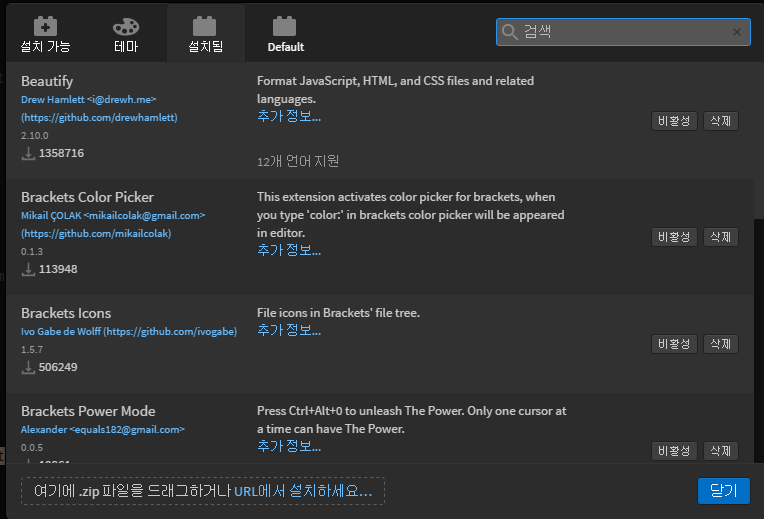Select the Brackets Color Picker title
This screenshot has width=764, height=519.
click(x=87, y=197)
